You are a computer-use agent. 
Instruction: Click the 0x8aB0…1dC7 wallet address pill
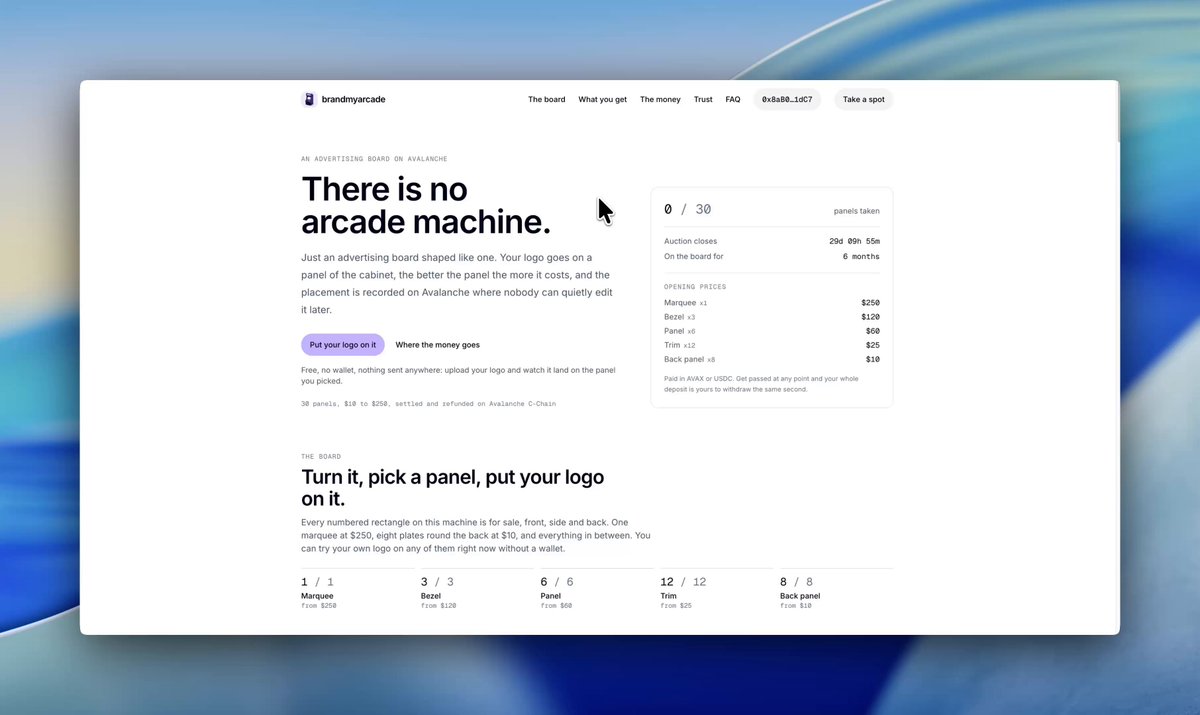(787, 99)
